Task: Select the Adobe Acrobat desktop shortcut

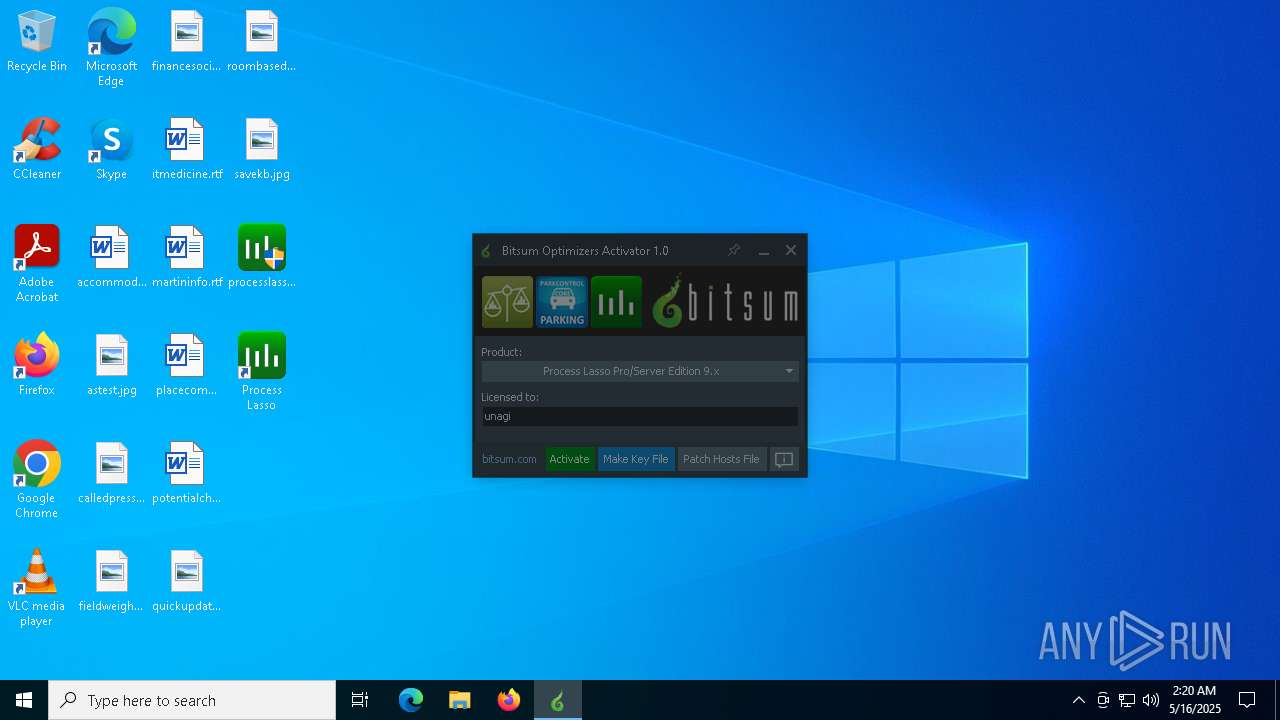Action: [37, 264]
